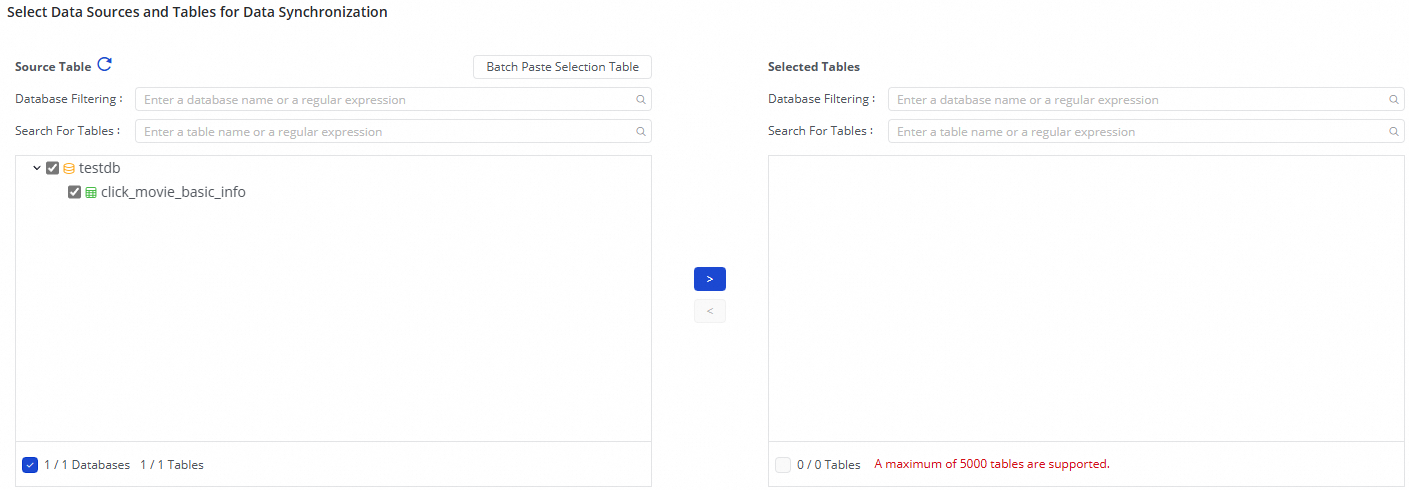This screenshot has width=1409, height=490.
Task: Focus the Selected Tables Database Filtering input
Action: (1140, 100)
